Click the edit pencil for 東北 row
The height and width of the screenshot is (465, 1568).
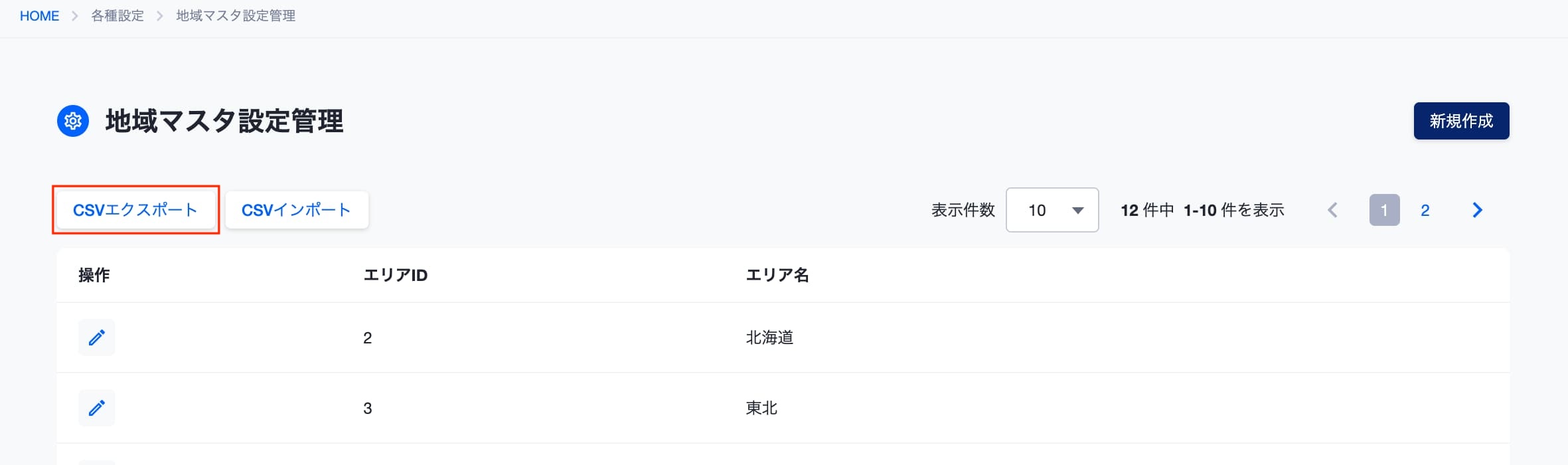coord(97,408)
